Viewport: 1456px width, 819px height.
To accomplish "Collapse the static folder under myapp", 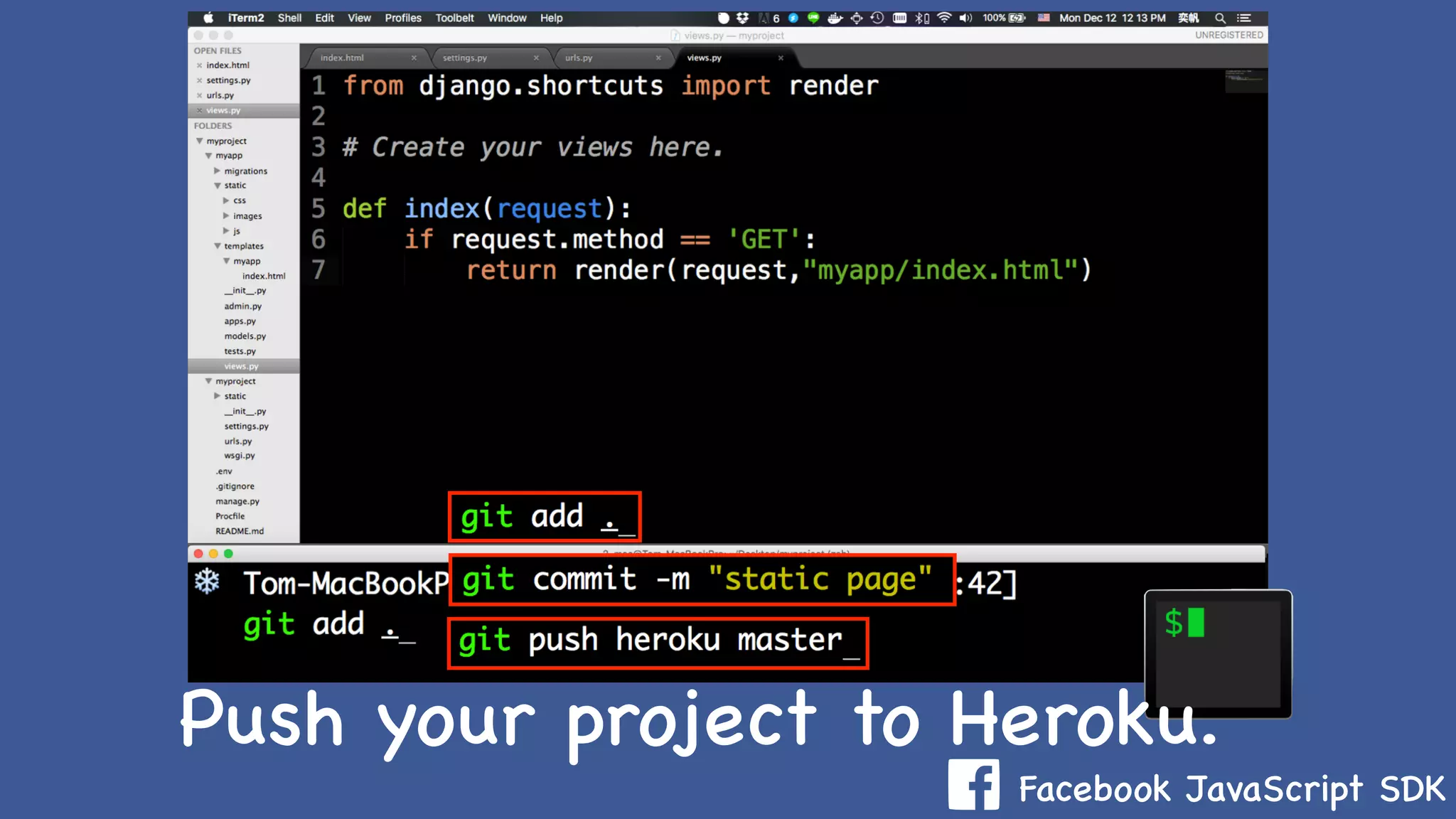I will coord(217,186).
